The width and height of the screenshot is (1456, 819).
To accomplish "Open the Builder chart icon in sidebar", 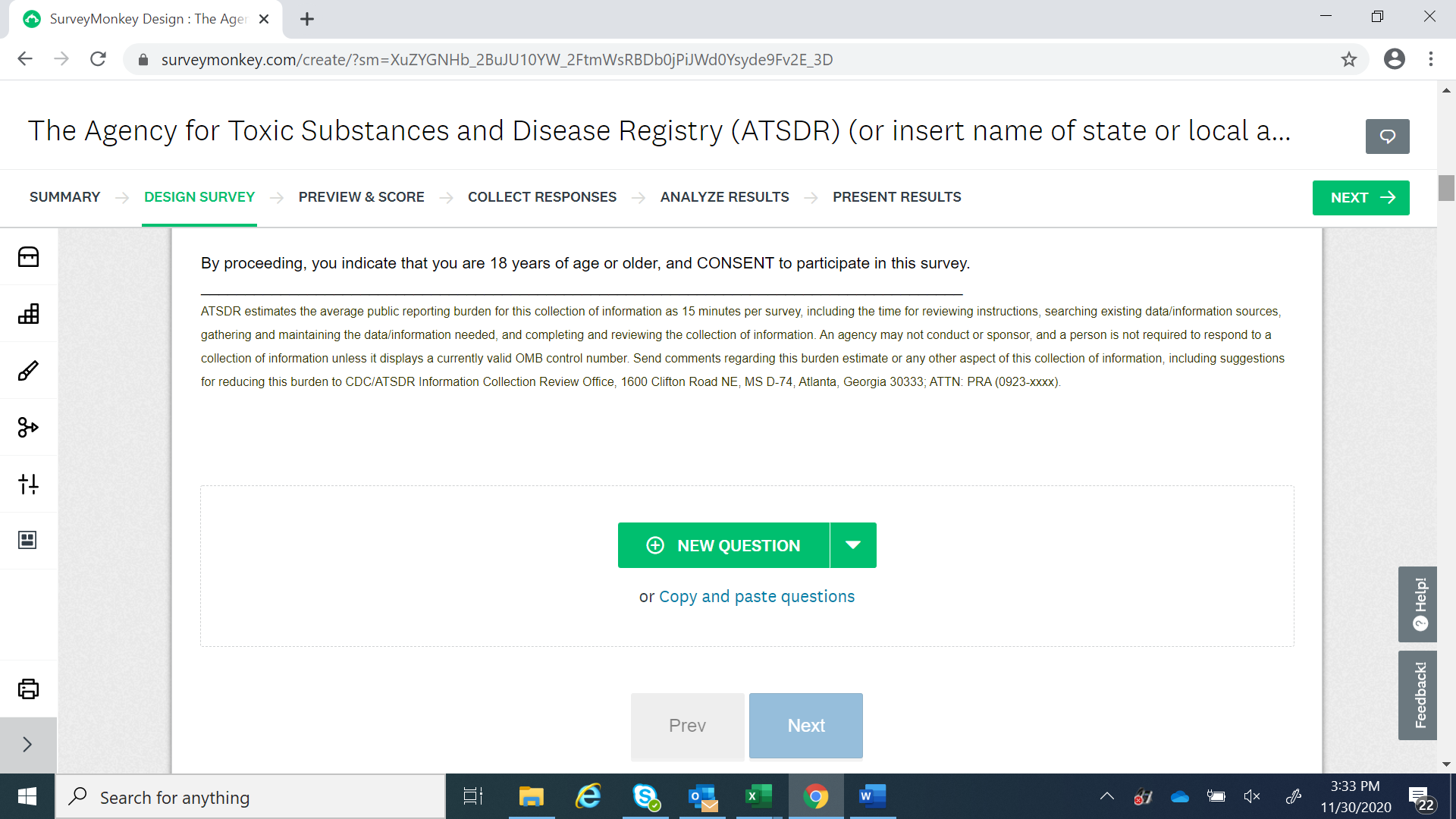I will [x=28, y=314].
